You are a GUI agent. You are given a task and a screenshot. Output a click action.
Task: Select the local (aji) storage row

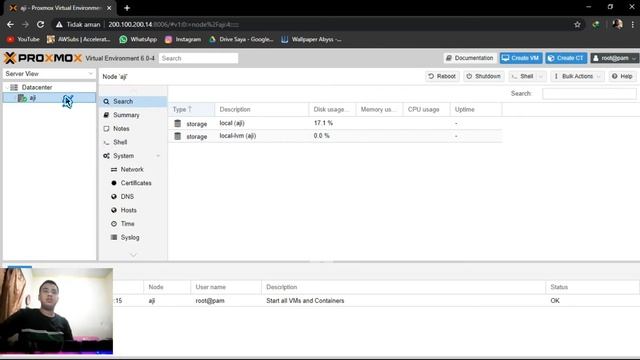tap(335, 123)
